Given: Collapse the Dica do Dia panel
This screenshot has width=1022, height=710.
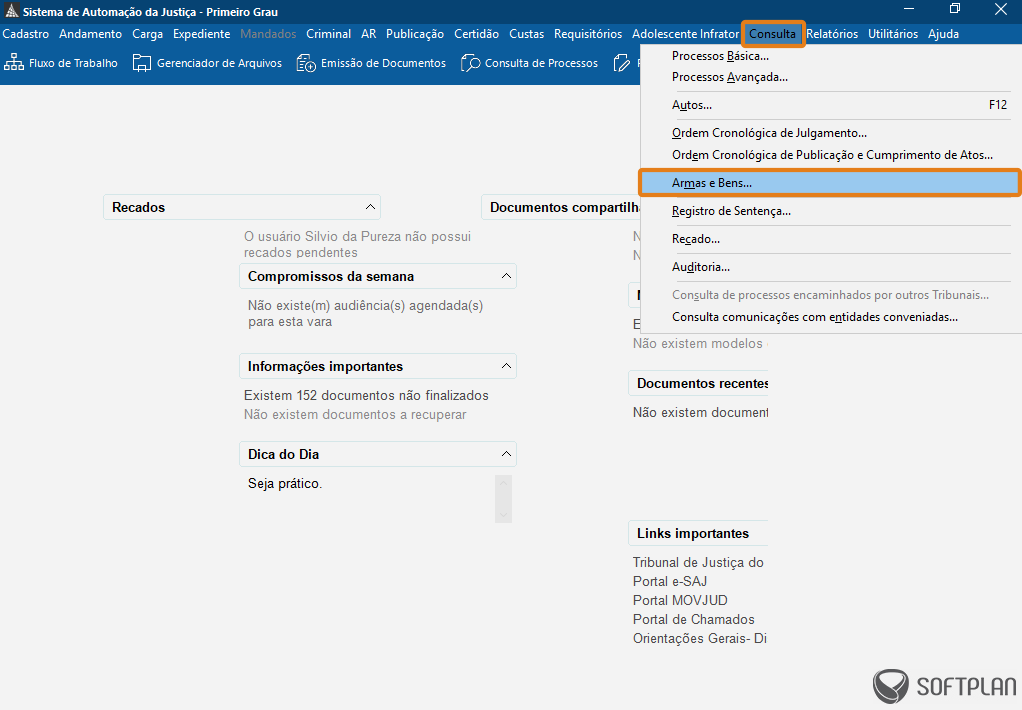Looking at the screenshot, I should (506, 454).
